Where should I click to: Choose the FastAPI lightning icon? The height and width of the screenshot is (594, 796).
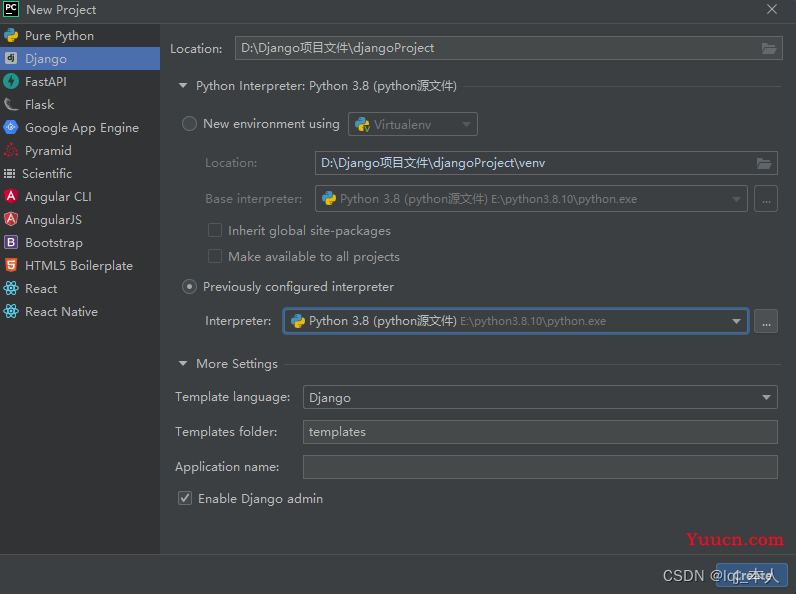11,81
